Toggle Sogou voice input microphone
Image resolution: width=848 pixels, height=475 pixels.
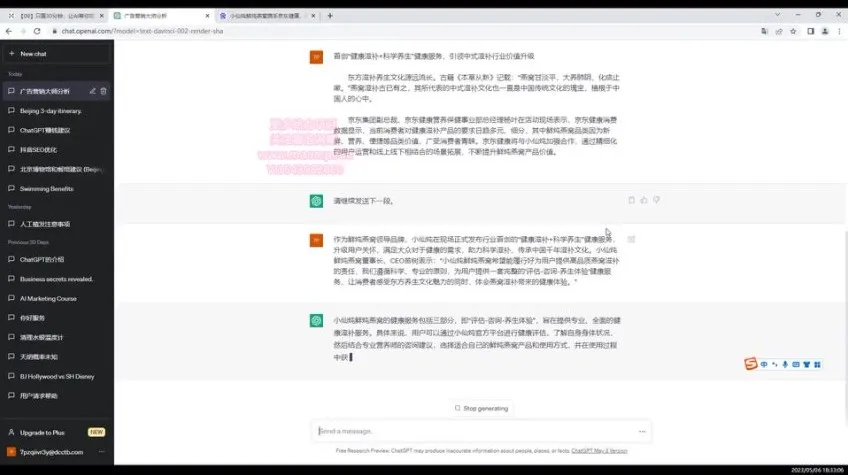click(786, 363)
